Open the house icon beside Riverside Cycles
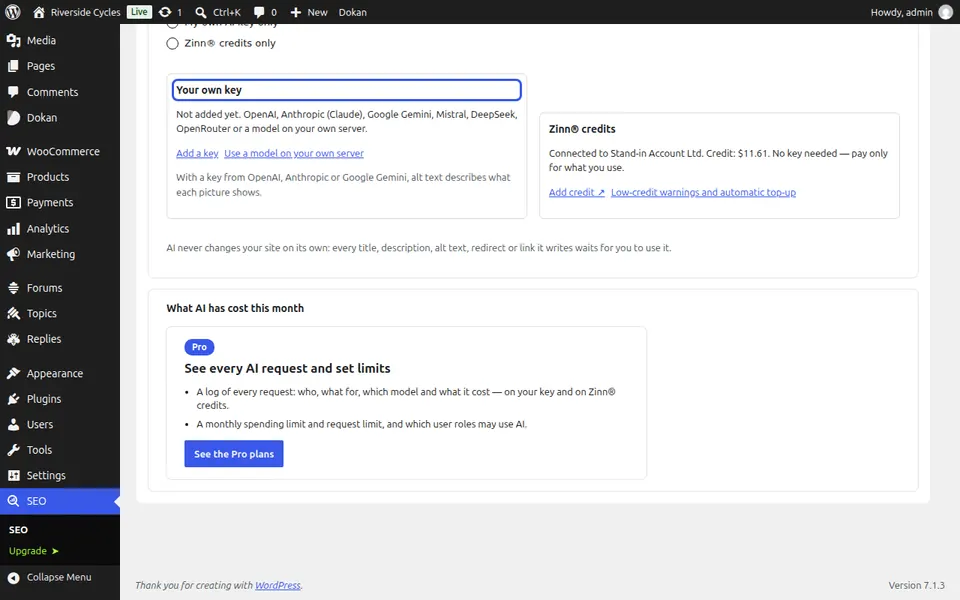This screenshot has height=600, width=960. pos(39,12)
